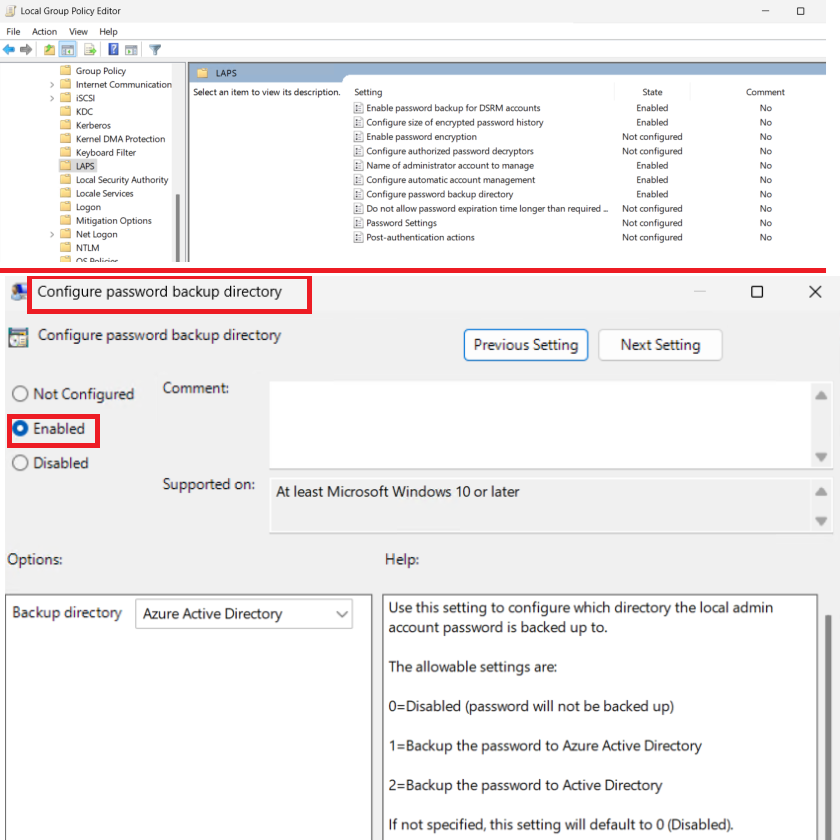This screenshot has height=840, width=840.
Task: Click the Filter funnel toolbar icon
Action: point(155,49)
